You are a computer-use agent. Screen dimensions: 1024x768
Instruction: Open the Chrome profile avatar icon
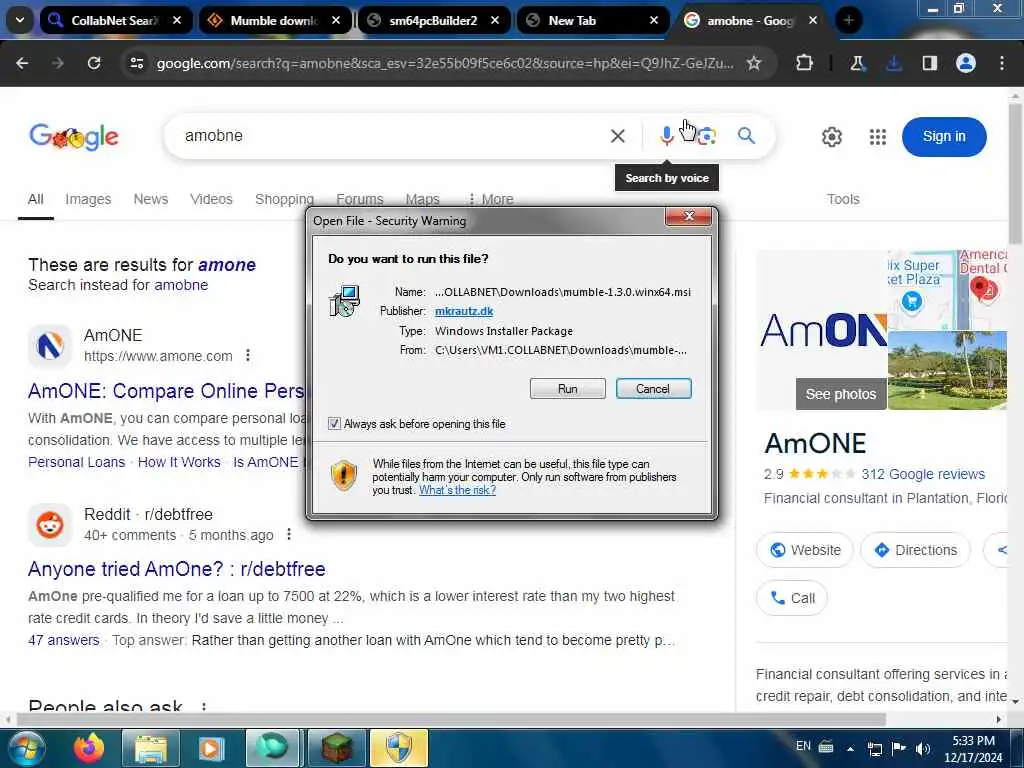965,63
